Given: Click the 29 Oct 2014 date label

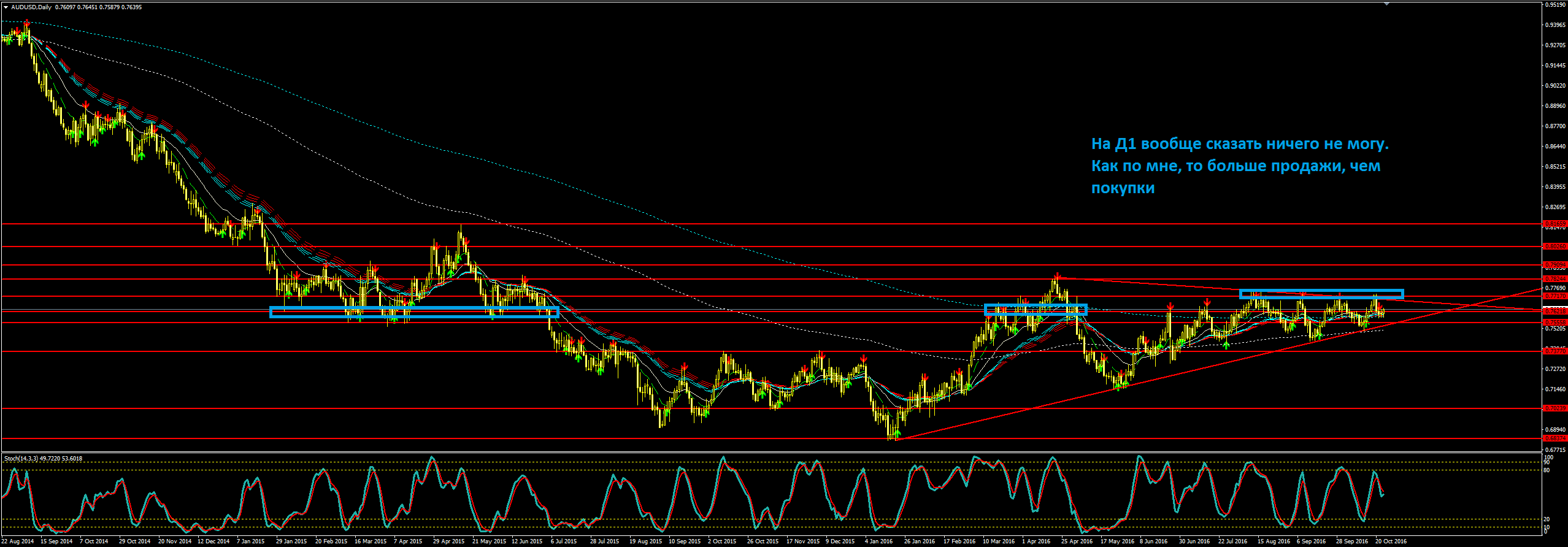Looking at the screenshot, I should (x=135, y=541).
